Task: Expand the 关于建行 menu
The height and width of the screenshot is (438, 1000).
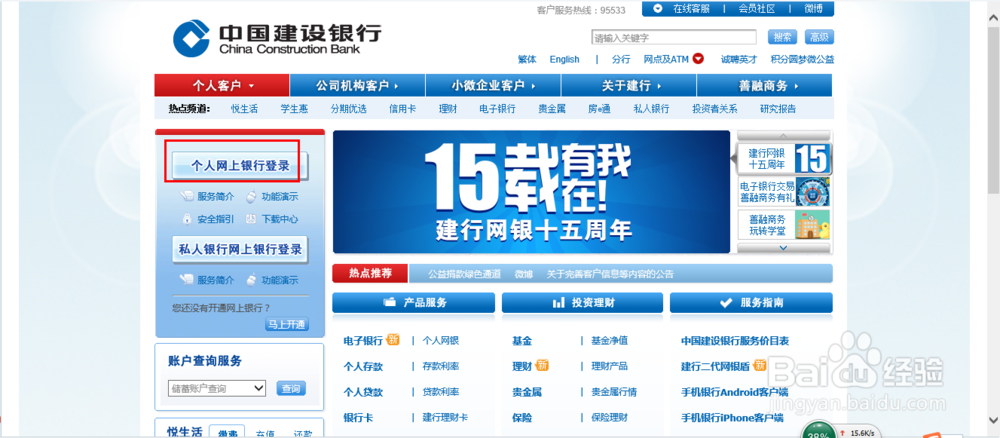Action: 629,85
